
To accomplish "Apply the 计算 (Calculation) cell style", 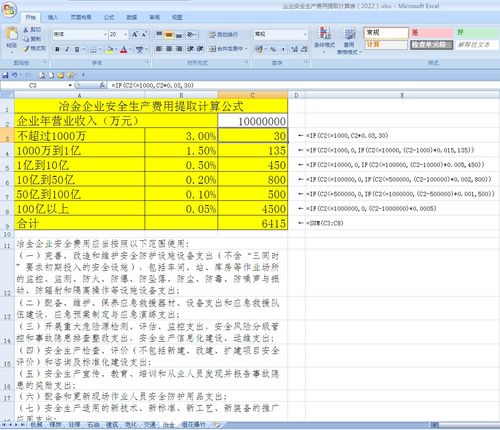I will click(x=386, y=44).
